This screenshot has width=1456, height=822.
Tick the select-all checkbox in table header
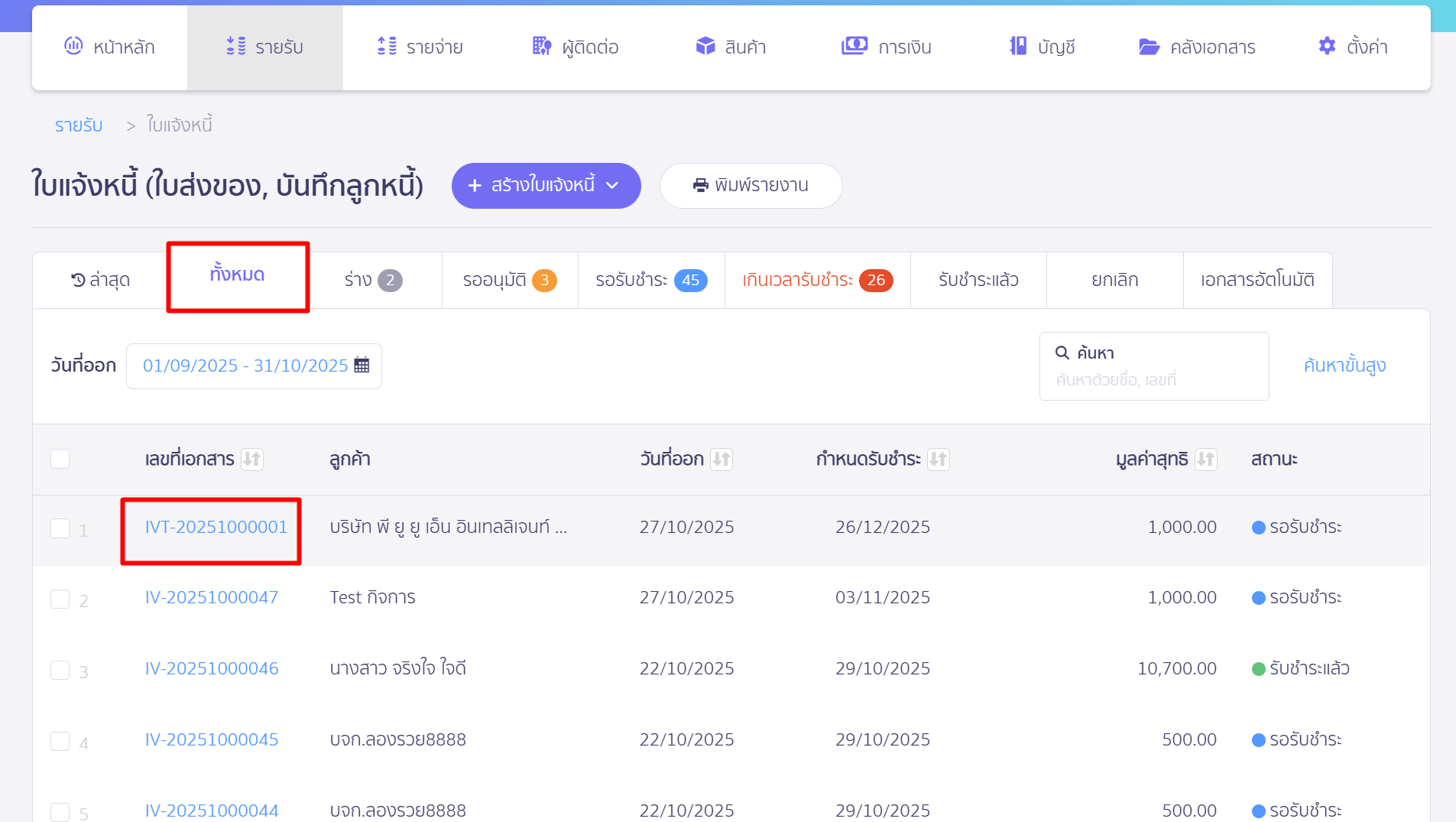pyautogui.click(x=60, y=459)
